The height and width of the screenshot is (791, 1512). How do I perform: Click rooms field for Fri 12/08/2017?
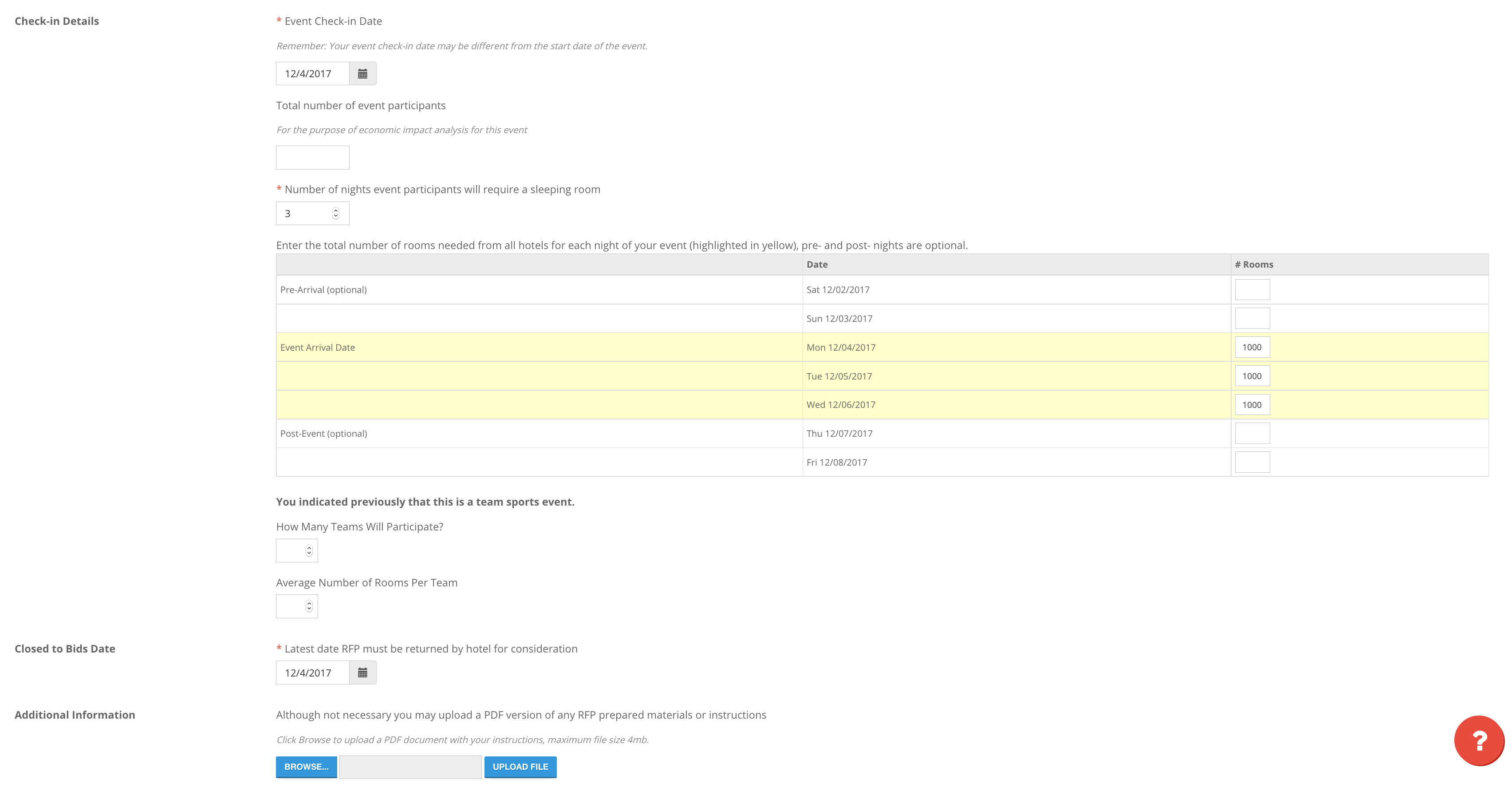[x=1252, y=462]
